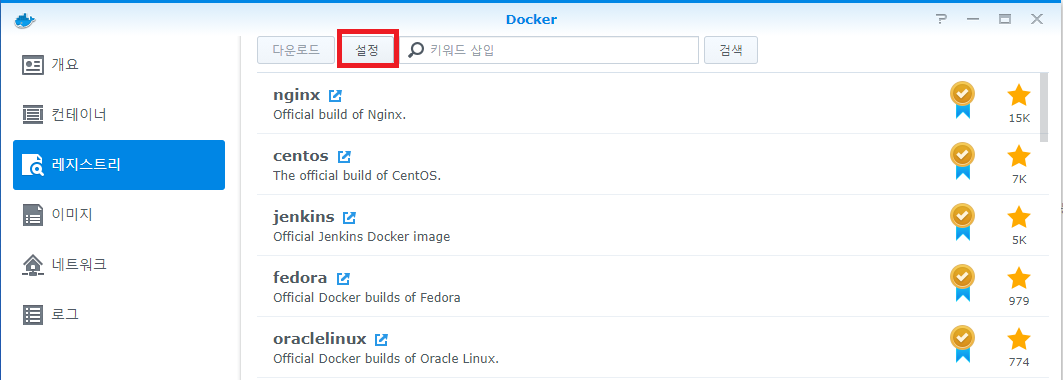1063x380 pixels.
Task: Close the Docker window
Action: coord(1037,20)
